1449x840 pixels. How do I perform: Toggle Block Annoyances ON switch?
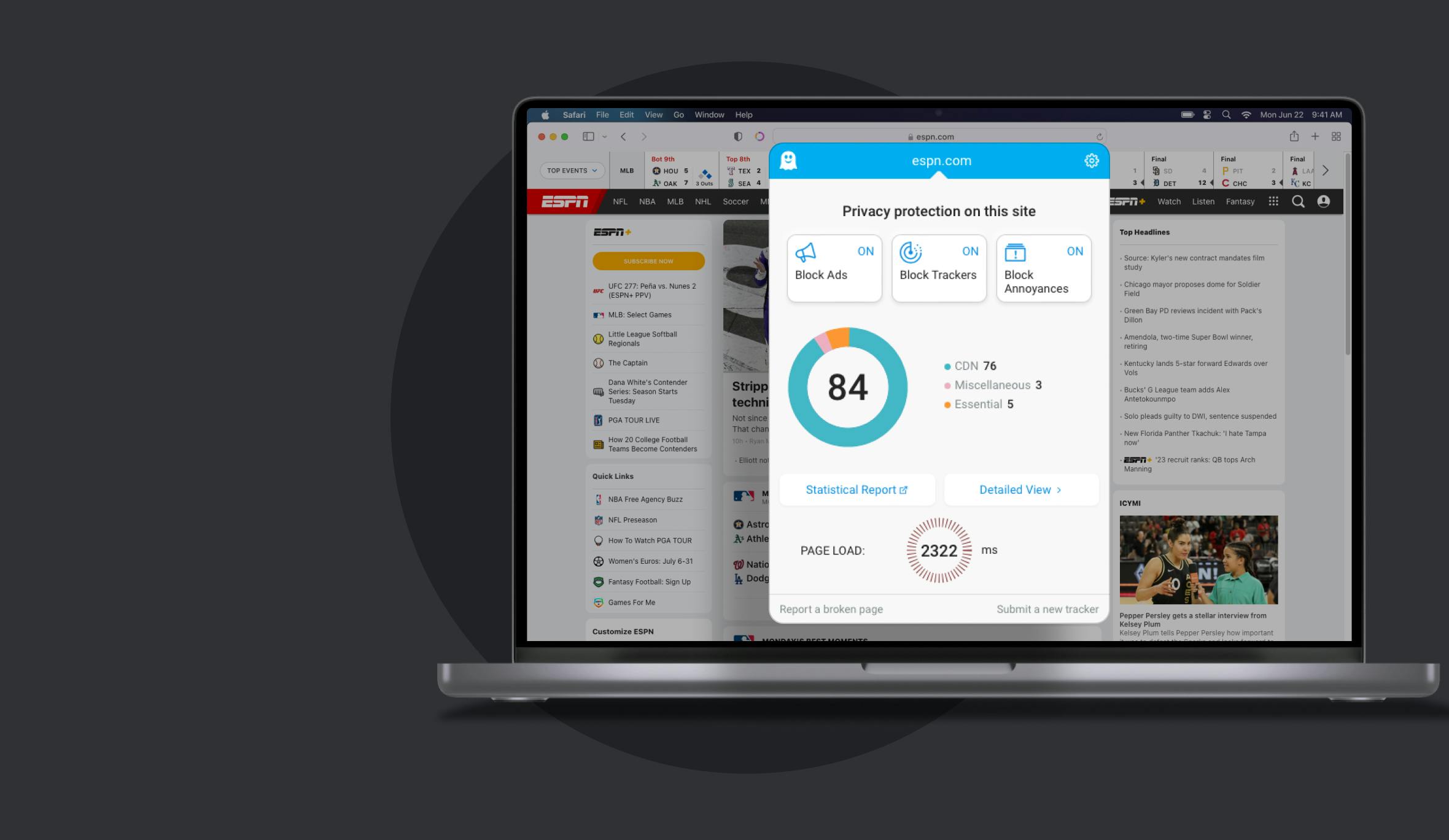(1075, 251)
